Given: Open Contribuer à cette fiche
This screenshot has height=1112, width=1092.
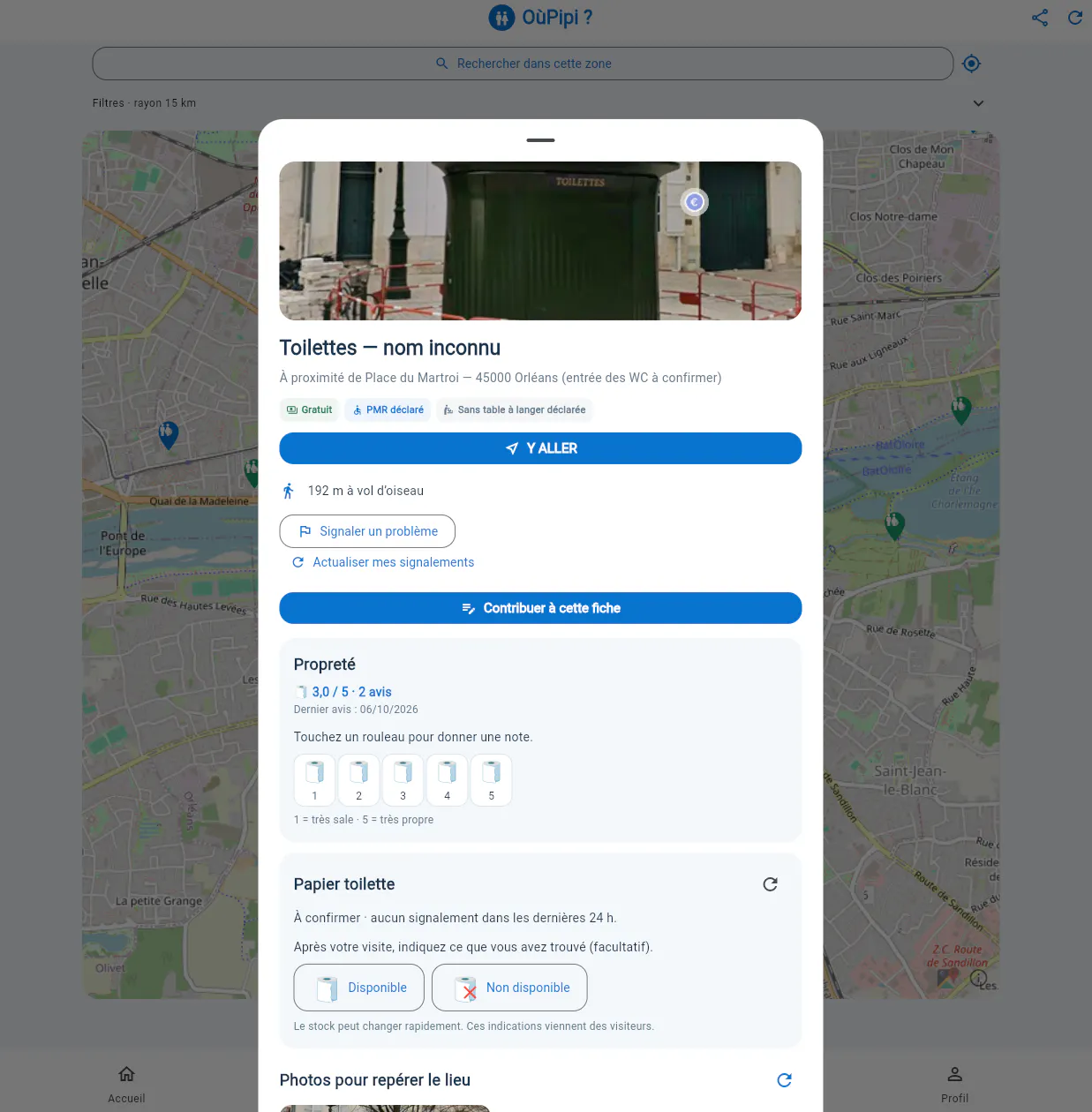Looking at the screenshot, I should coord(540,608).
